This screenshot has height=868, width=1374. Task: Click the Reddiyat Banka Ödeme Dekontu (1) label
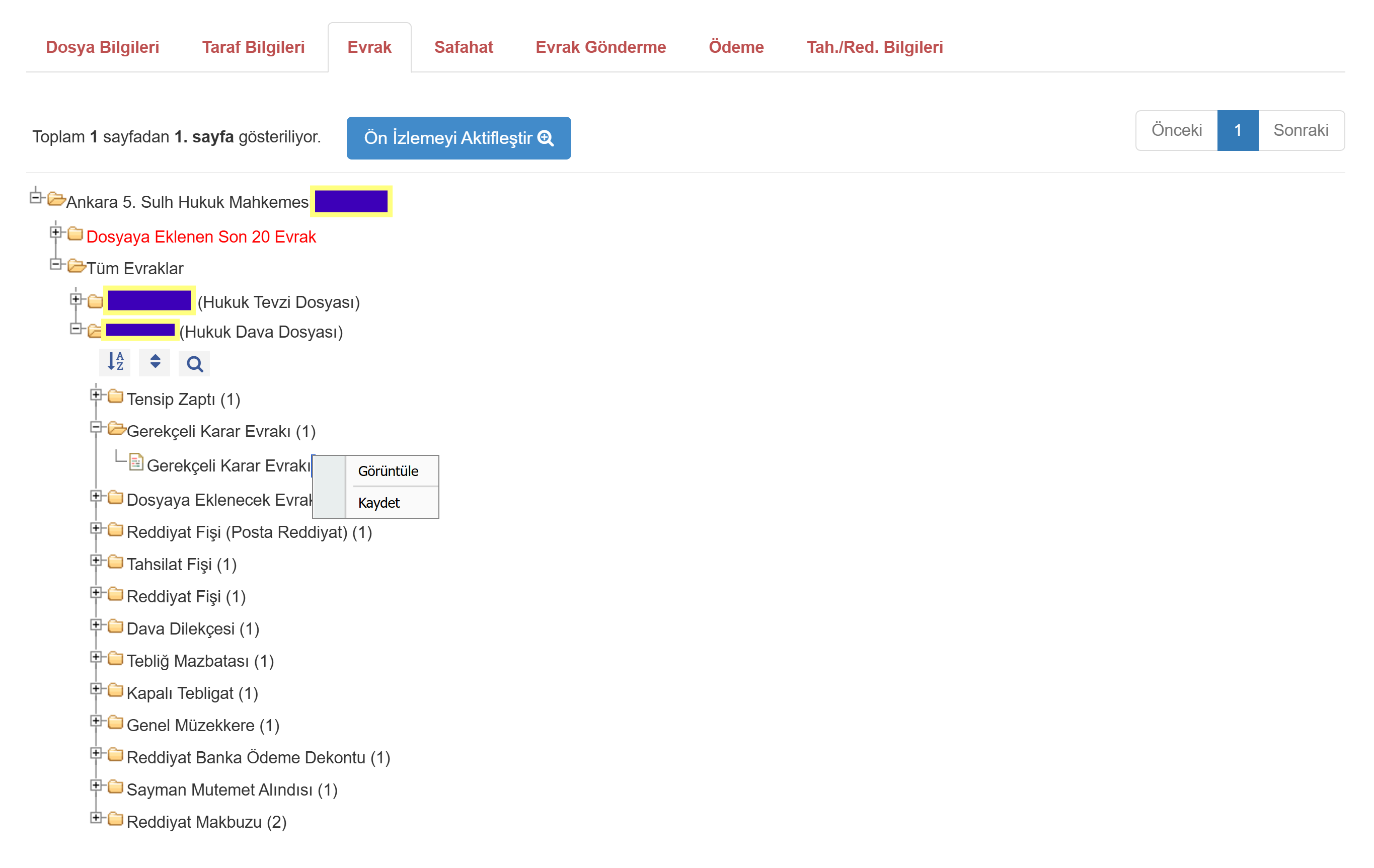pyautogui.click(x=259, y=758)
